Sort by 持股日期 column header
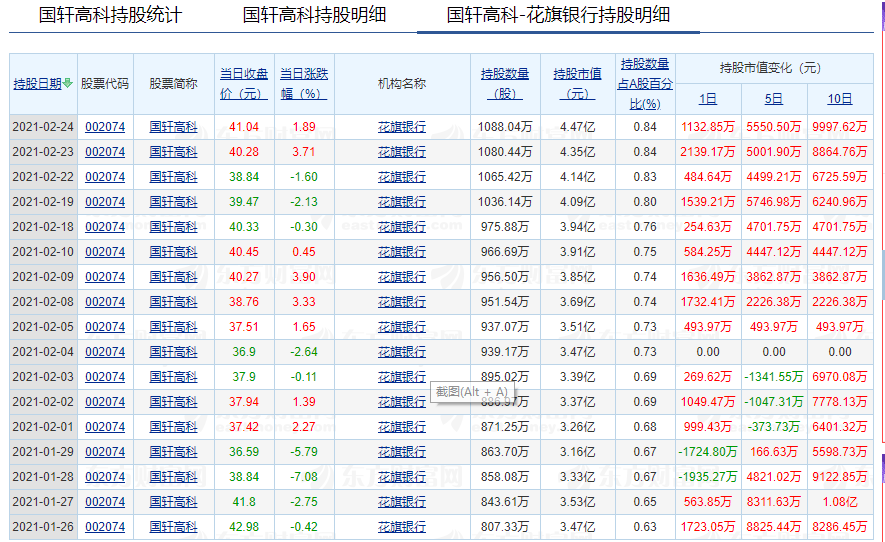The width and height of the screenshot is (885, 542). (38, 84)
